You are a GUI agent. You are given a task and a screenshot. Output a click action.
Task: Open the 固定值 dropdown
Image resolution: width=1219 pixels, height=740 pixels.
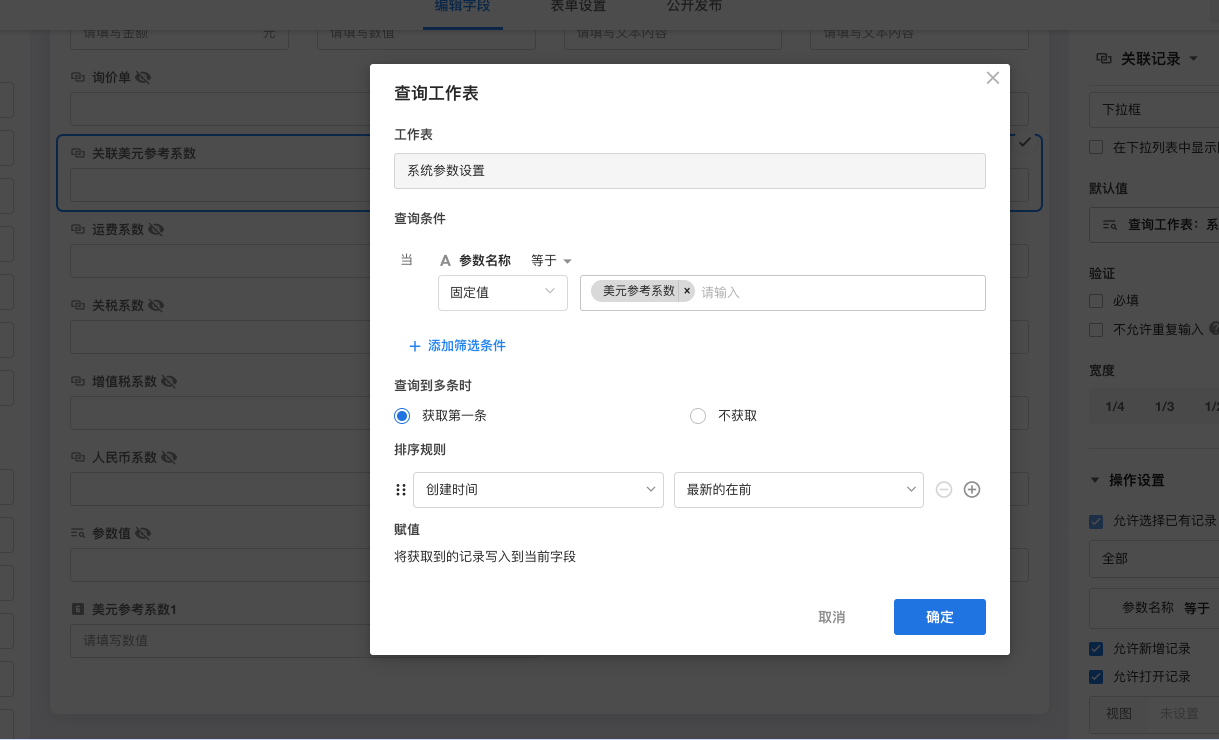(x=502, y=292)
